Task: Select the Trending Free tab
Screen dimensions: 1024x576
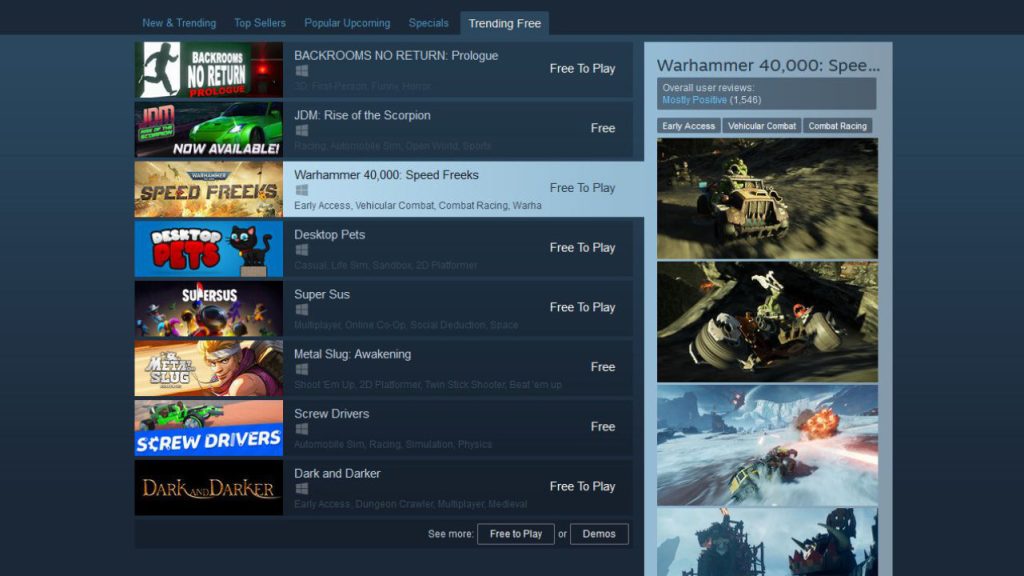Action: point(504,23)
